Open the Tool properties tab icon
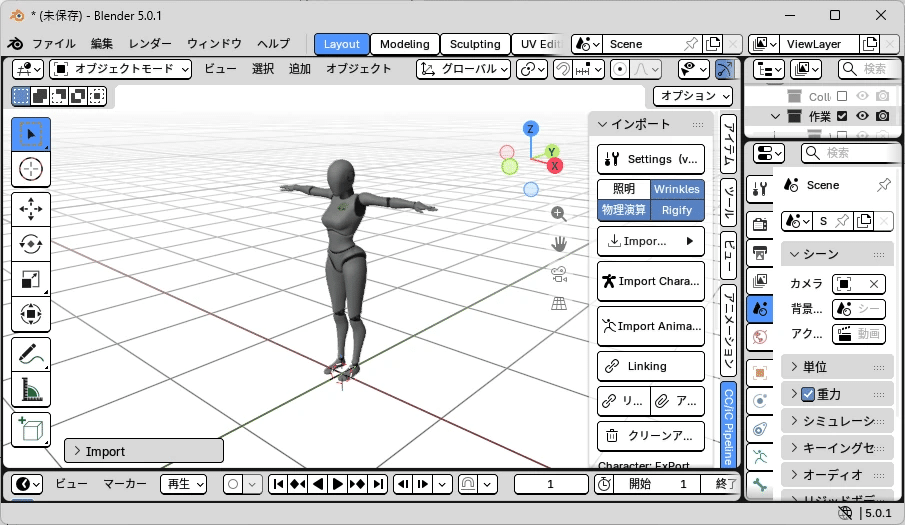905x525 pixels. coord(760,189)
